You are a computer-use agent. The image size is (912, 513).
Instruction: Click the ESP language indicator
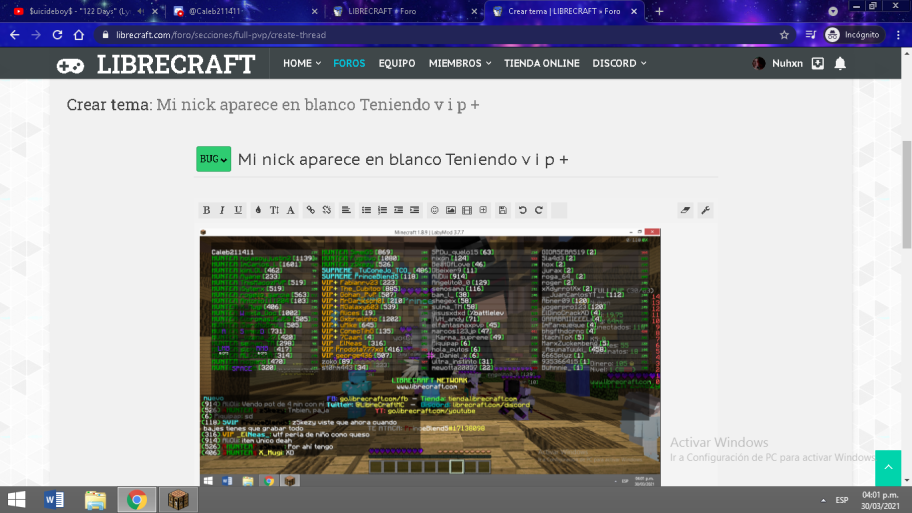[x=841, y=500]
